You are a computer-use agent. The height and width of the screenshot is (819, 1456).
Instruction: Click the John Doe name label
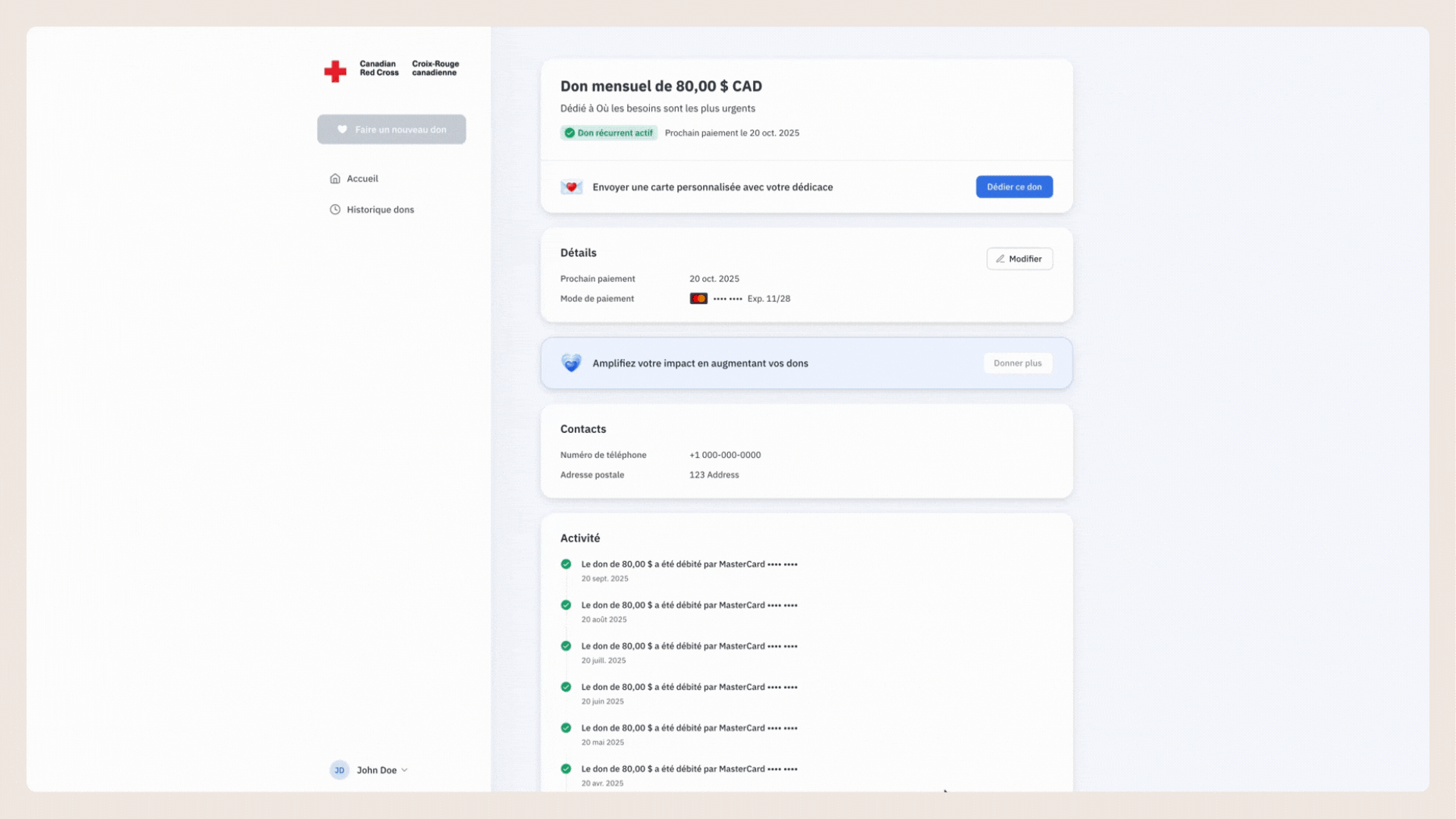pyautogui.click(x=377, y=770)
